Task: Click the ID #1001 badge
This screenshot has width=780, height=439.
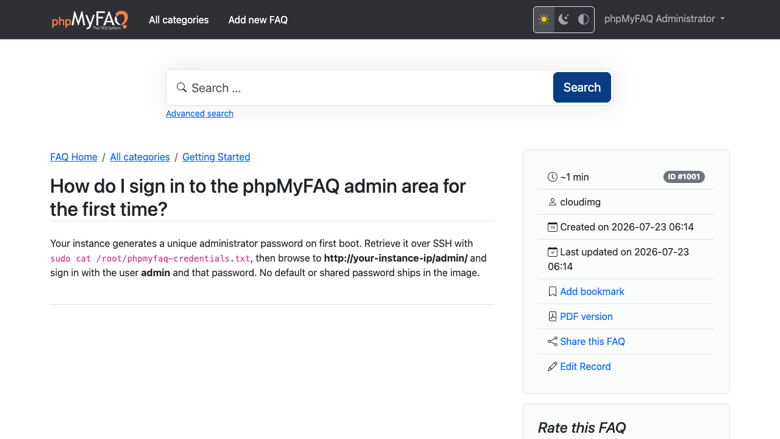Action: [x=684, y=177]
